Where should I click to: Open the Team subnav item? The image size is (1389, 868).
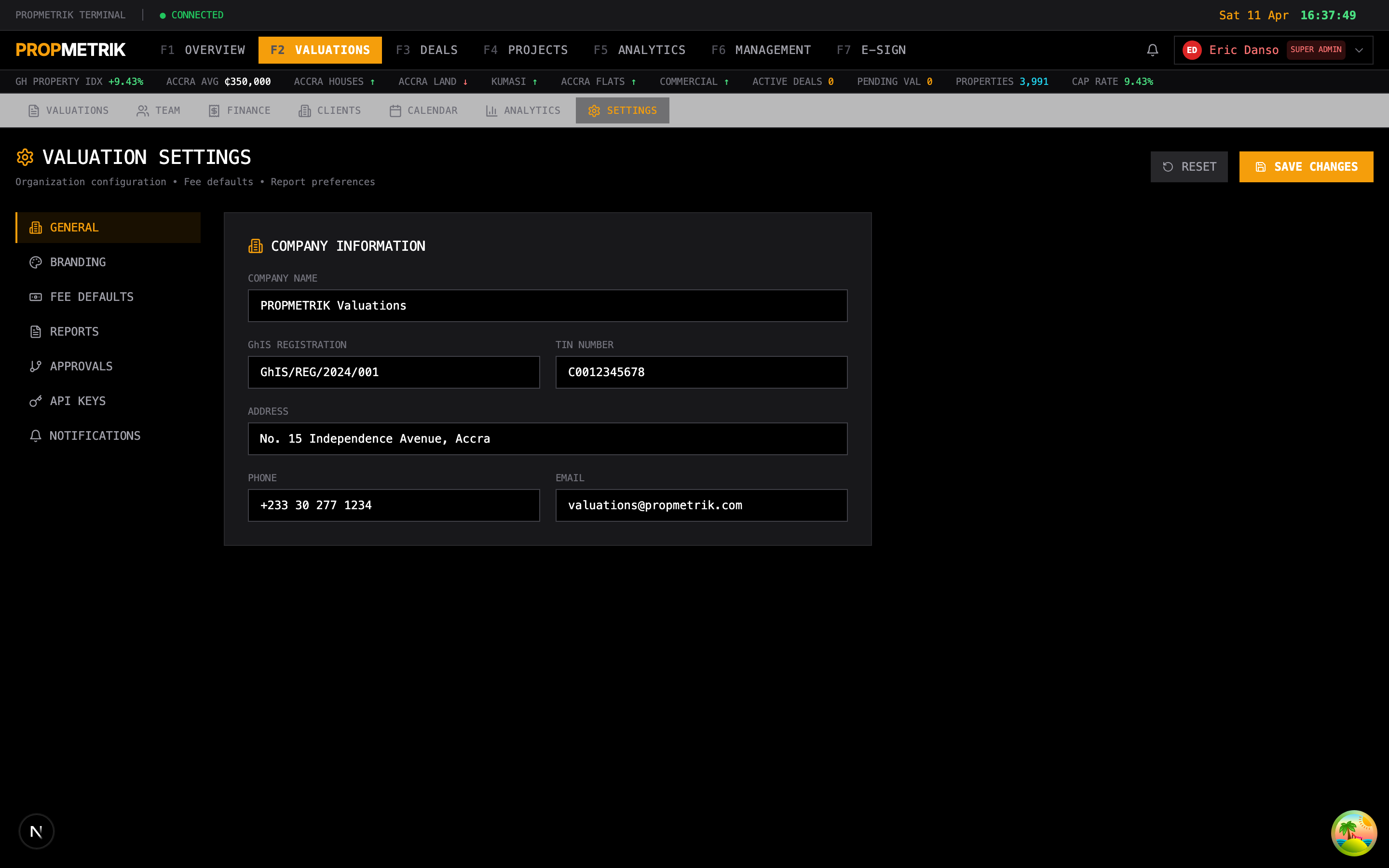click(158, 111)
